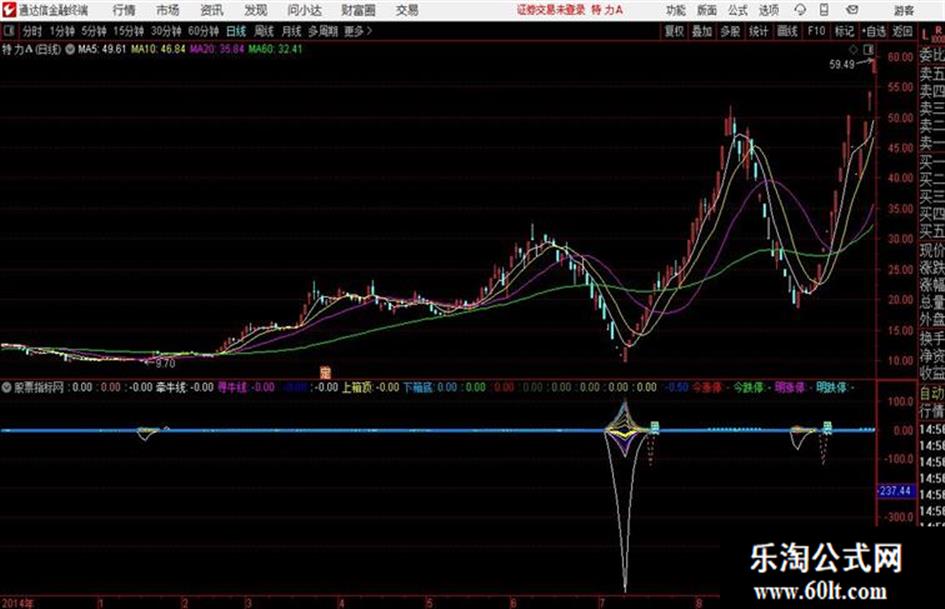Click the 2014年 label on time axis
The height and width of the screenshot is (609, 945).
(18, 603)
